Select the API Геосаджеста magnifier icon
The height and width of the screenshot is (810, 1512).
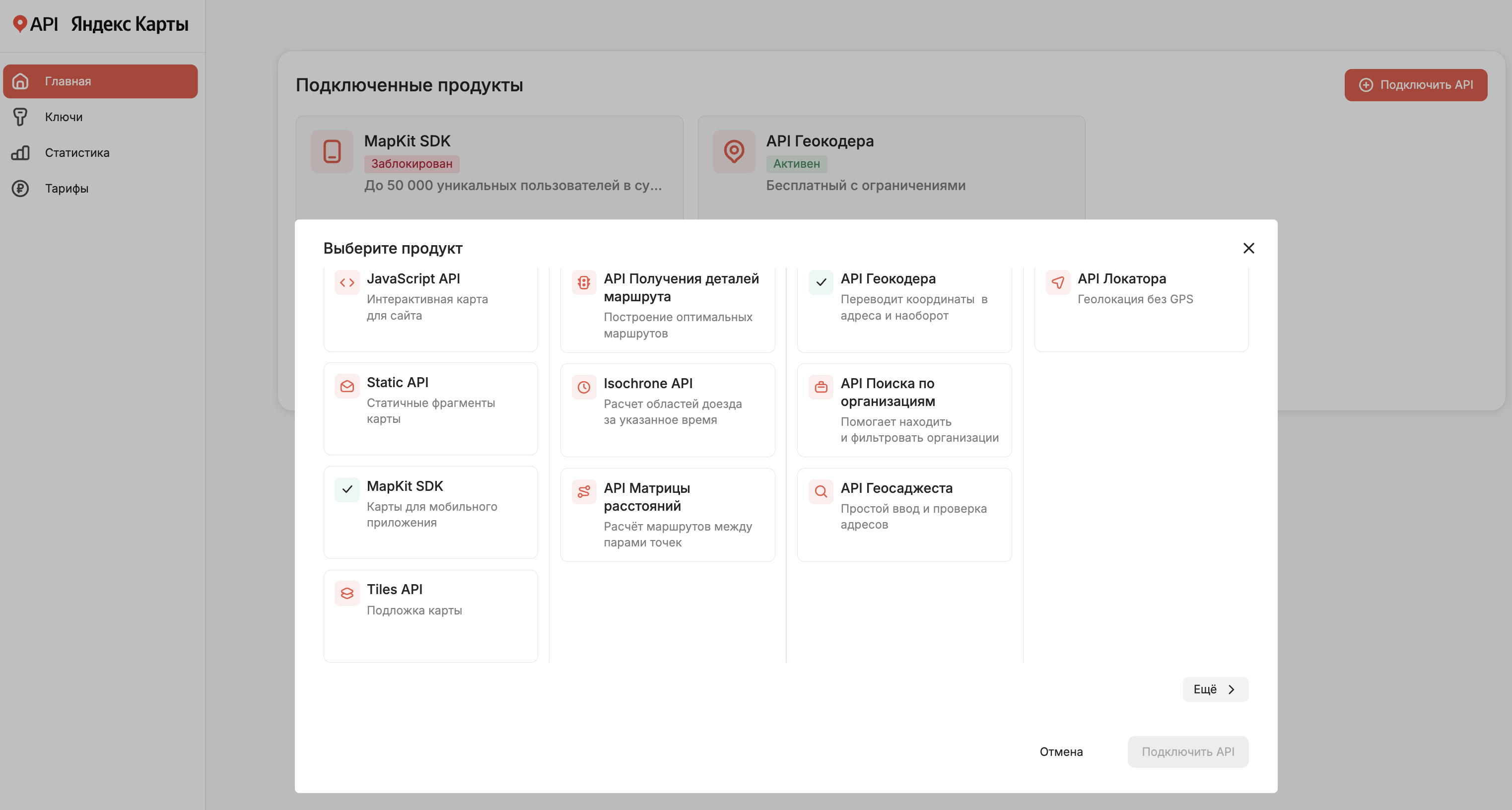821,492
